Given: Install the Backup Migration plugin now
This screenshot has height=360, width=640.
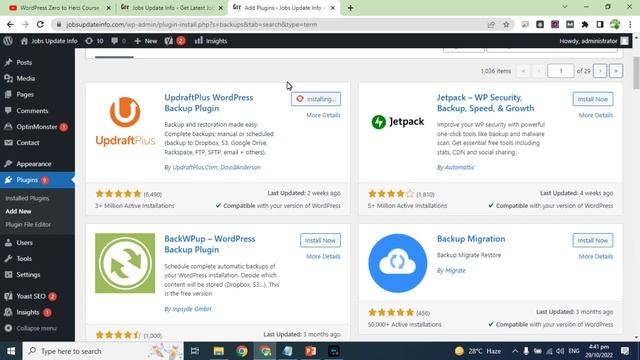Looking at the screenshot, I should pos(593,240).
